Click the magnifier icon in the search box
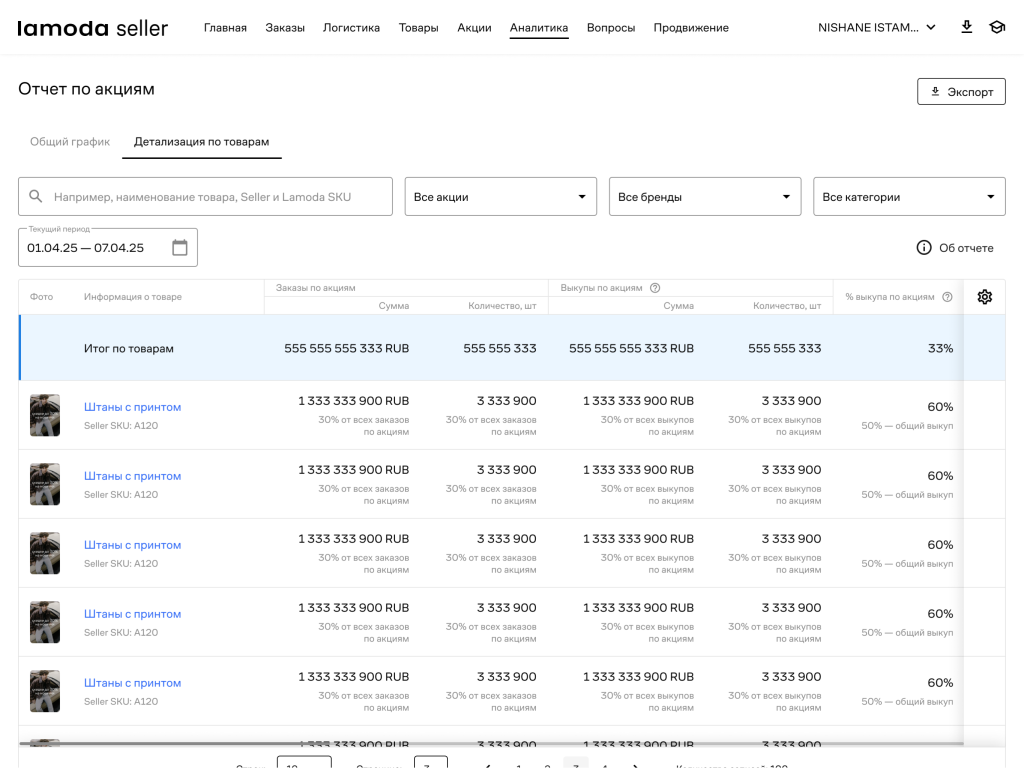 point(36,197)
